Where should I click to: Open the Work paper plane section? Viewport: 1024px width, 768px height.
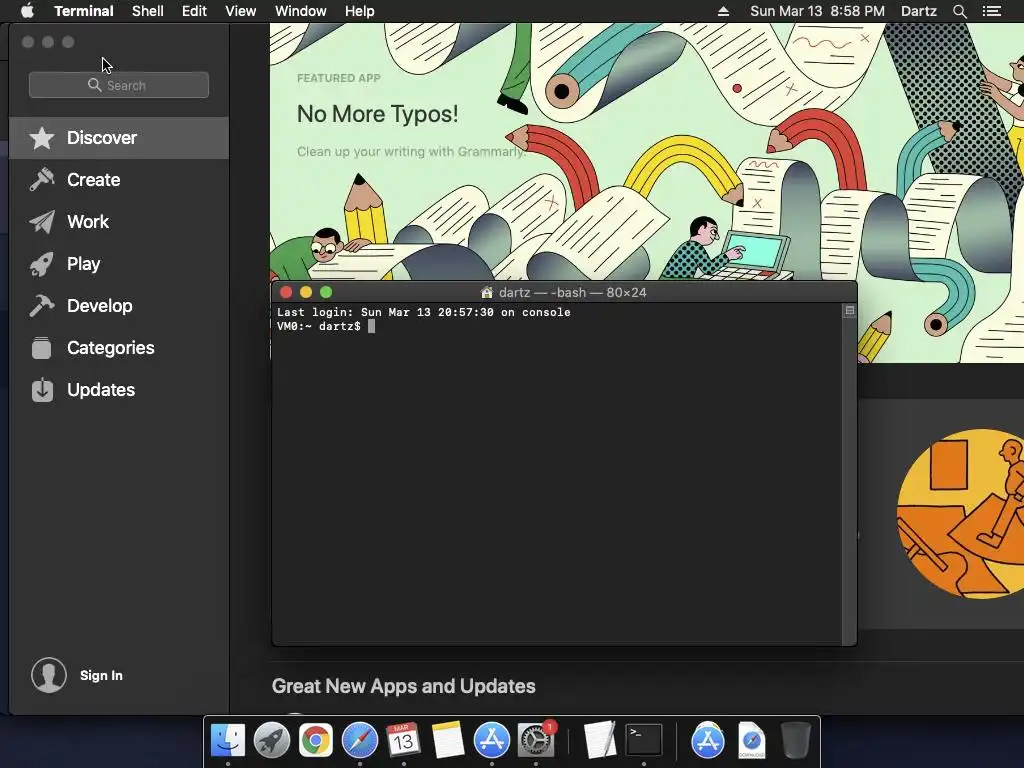pos(119,222)
